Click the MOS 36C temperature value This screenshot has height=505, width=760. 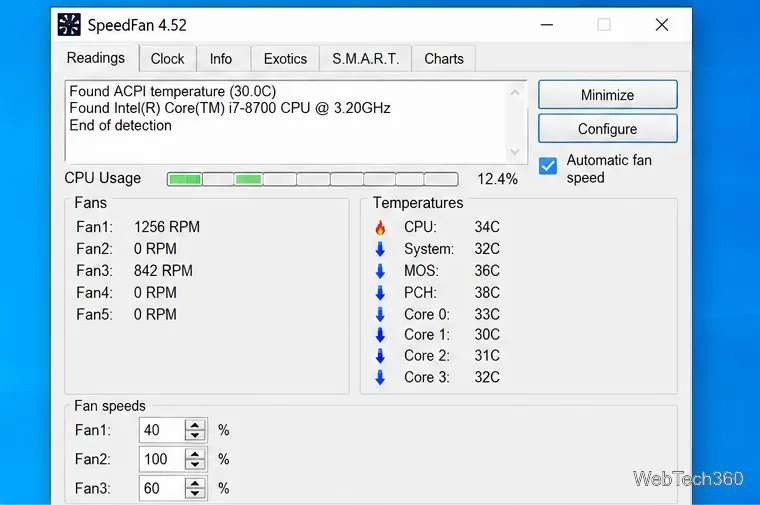point(487,271)
